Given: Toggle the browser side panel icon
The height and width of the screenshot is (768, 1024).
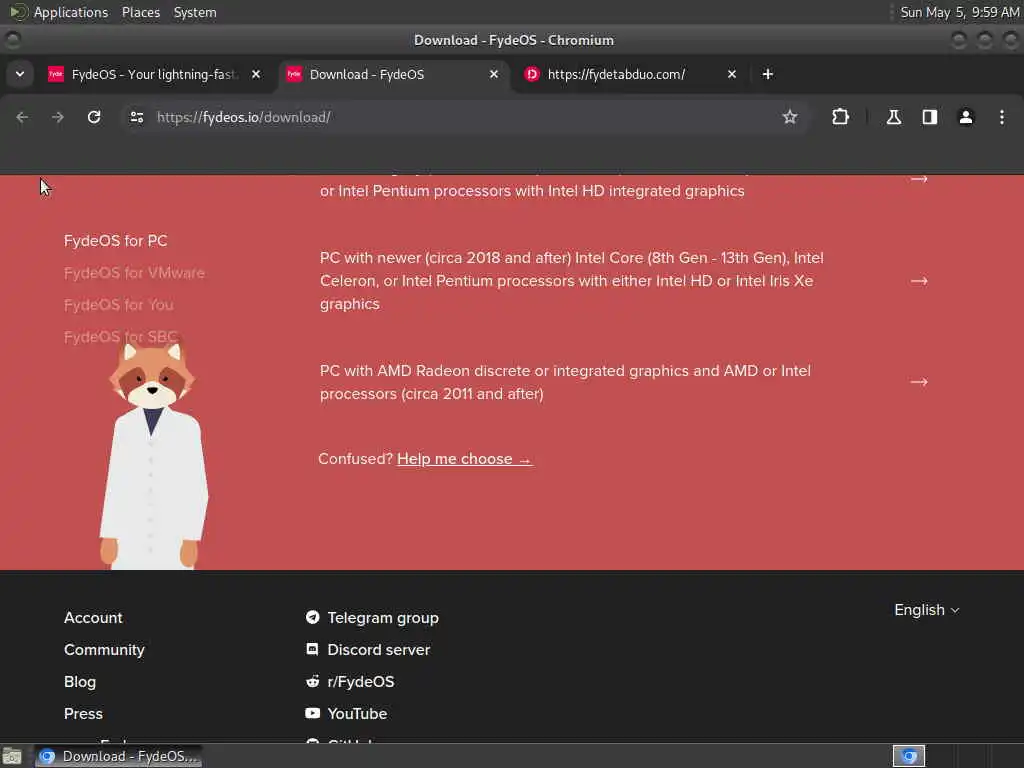Looking at the screenshot, I should coord(929,117).
